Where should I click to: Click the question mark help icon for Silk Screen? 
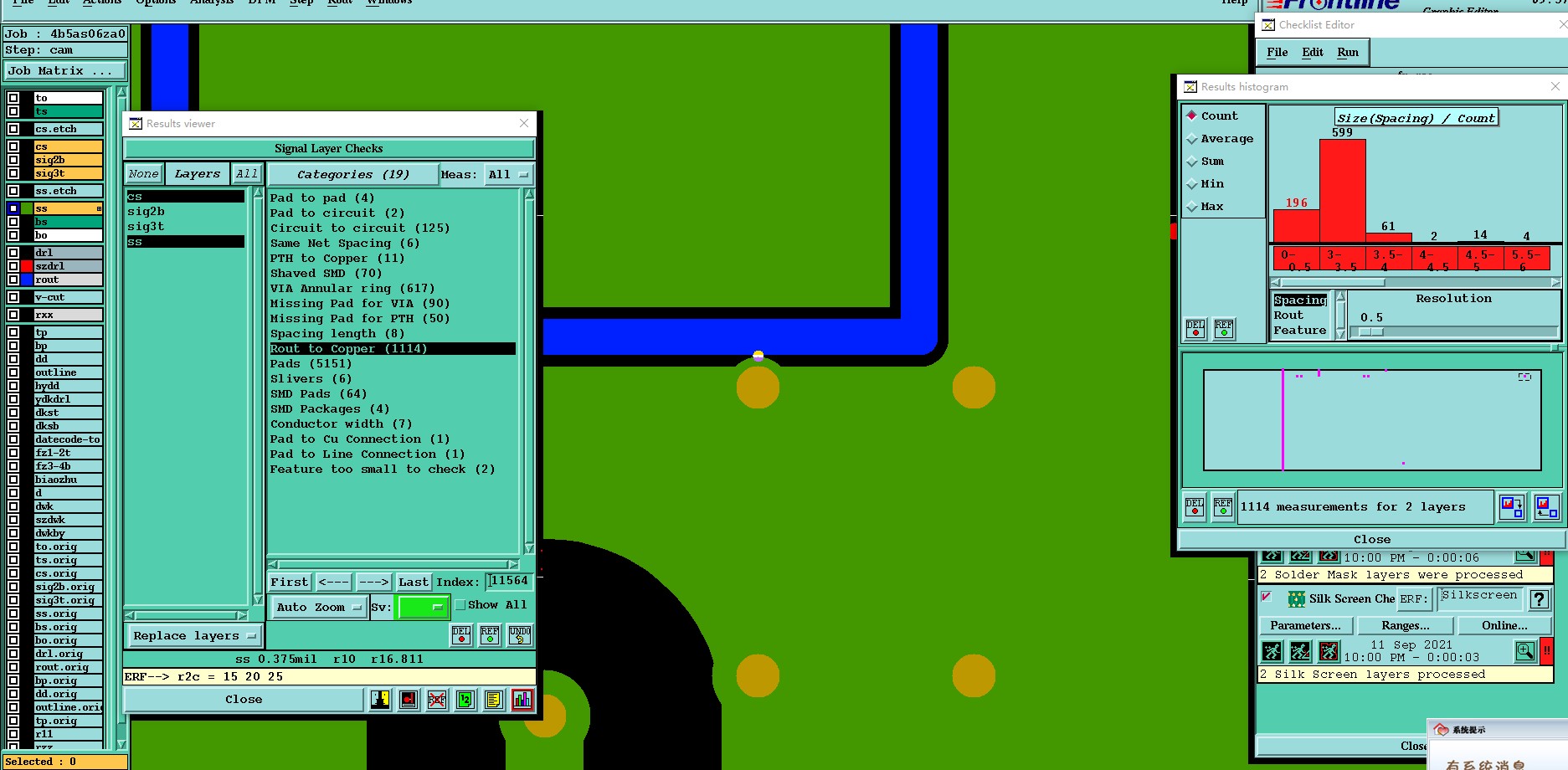1539,598
